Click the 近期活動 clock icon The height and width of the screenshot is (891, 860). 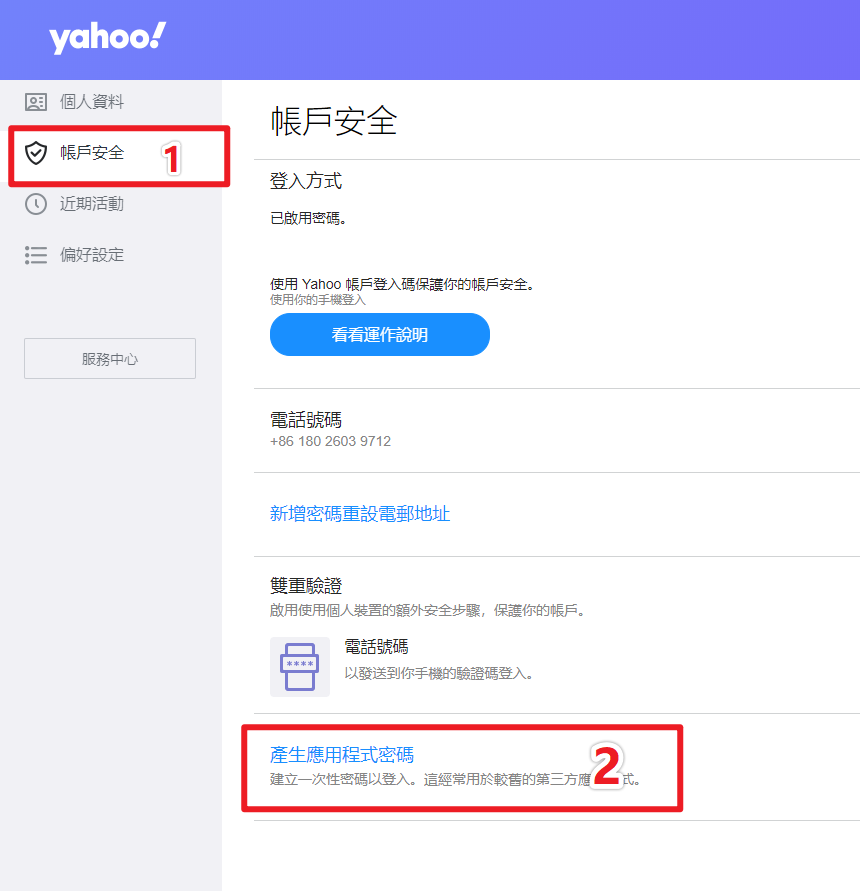[x=36, y=204]
